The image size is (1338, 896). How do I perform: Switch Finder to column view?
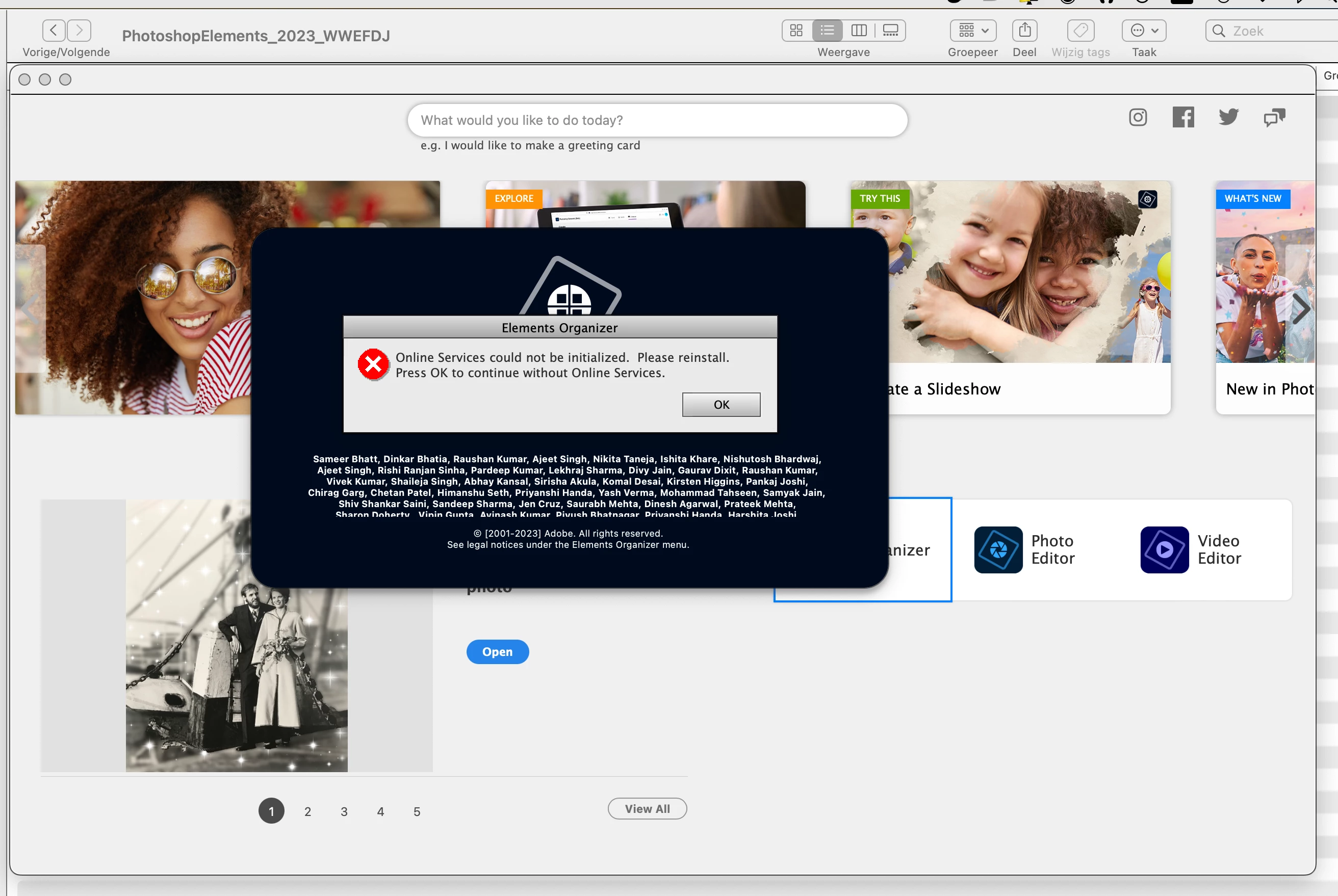(859, 30)
